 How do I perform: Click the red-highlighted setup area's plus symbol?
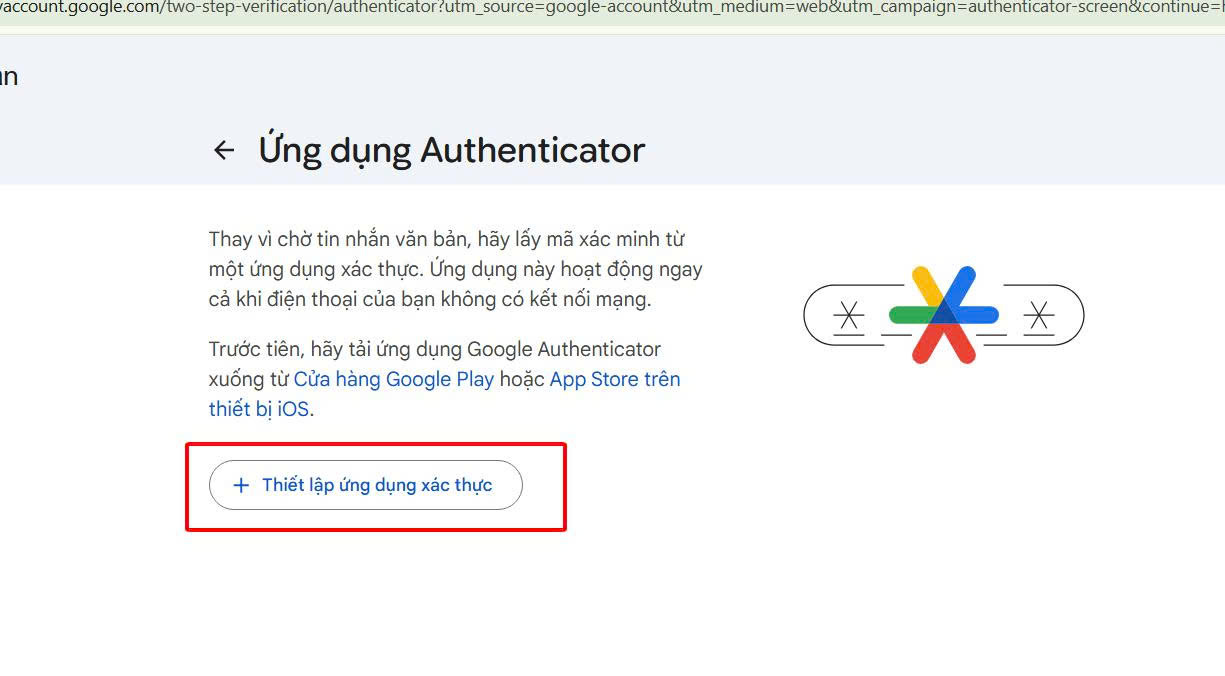pos(240,484)
